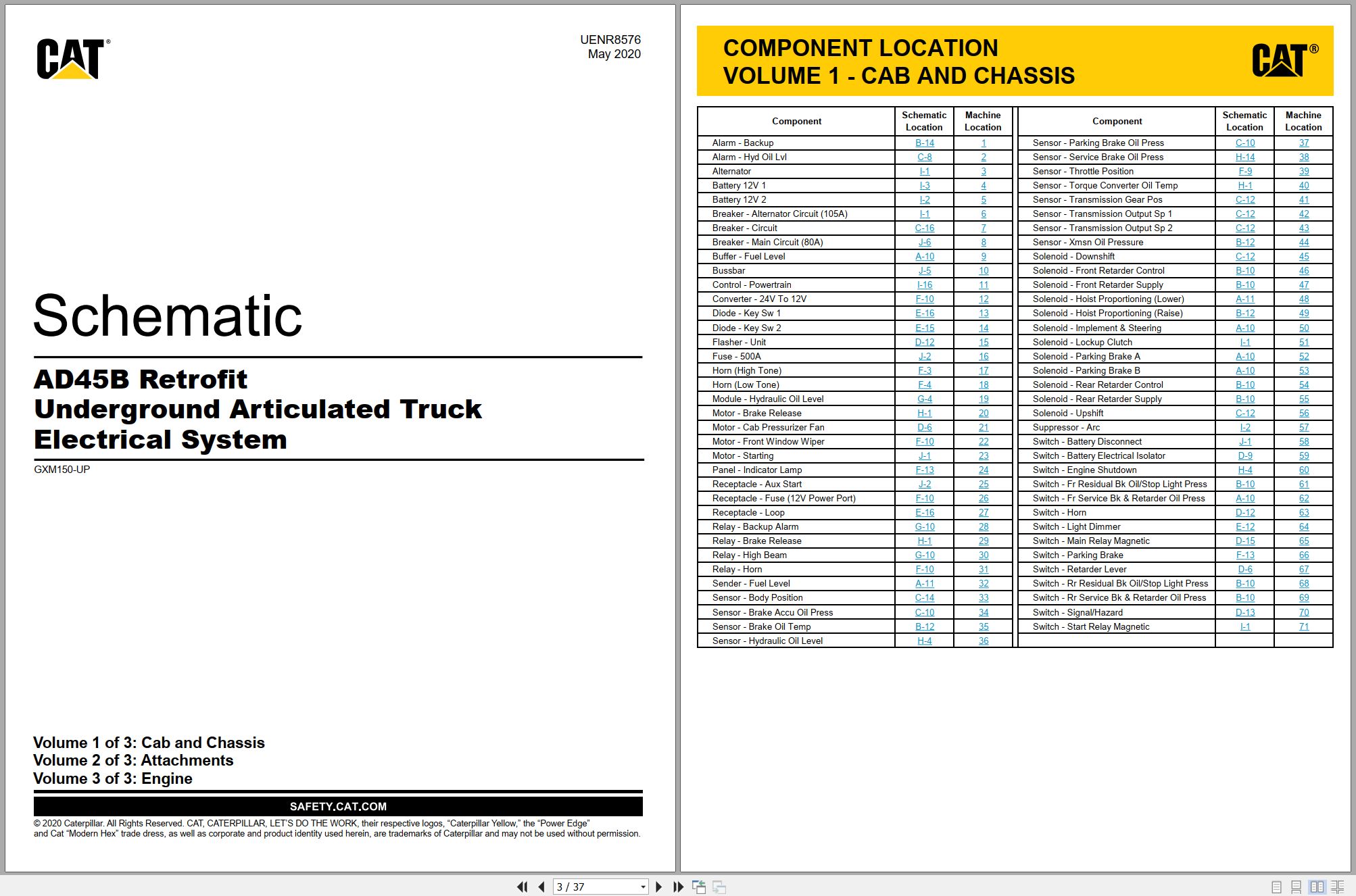Open schematic link E-12 for Switch - Light Dimmer
Screen dimensions: 1356x896
tap(1244, 526)
